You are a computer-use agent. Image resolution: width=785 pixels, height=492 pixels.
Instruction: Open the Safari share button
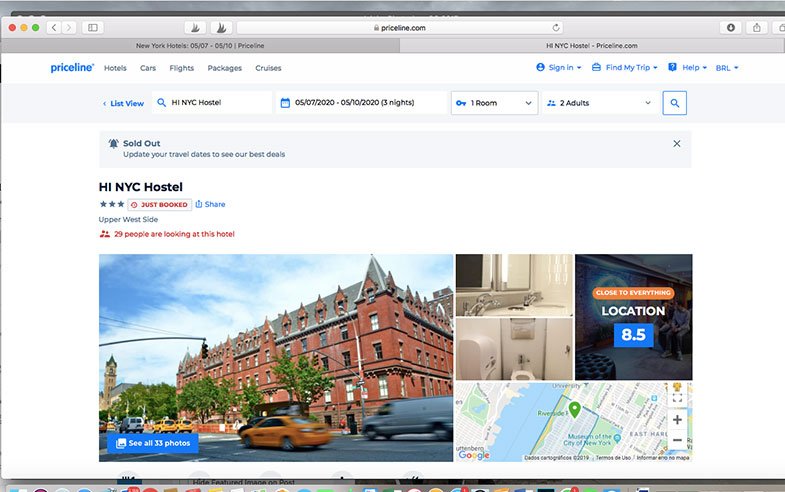pos(756,28)
